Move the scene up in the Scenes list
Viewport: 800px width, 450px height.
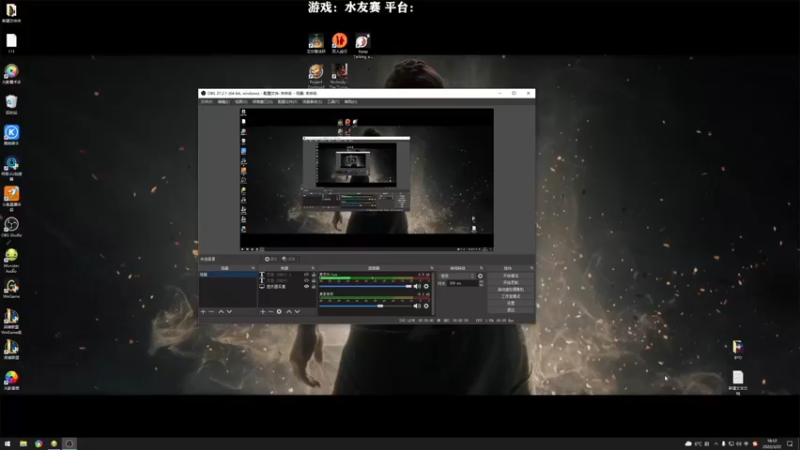[x=221, y=312]
